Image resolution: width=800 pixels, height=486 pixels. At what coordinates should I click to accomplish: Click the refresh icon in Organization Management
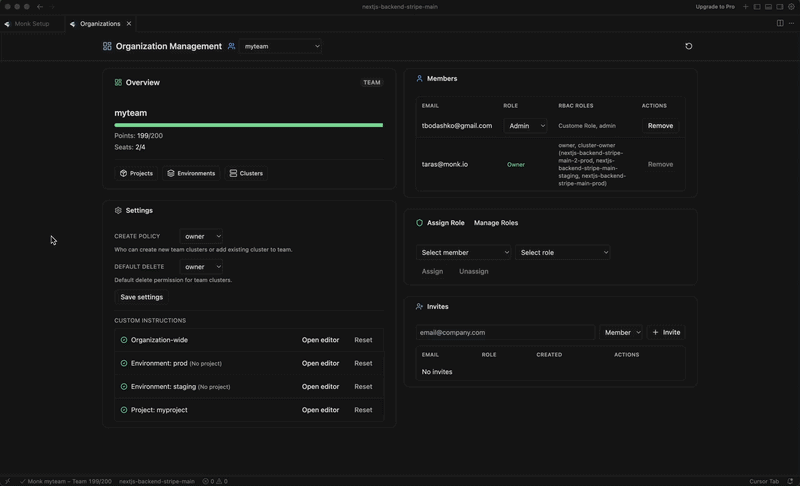[688, 46]
